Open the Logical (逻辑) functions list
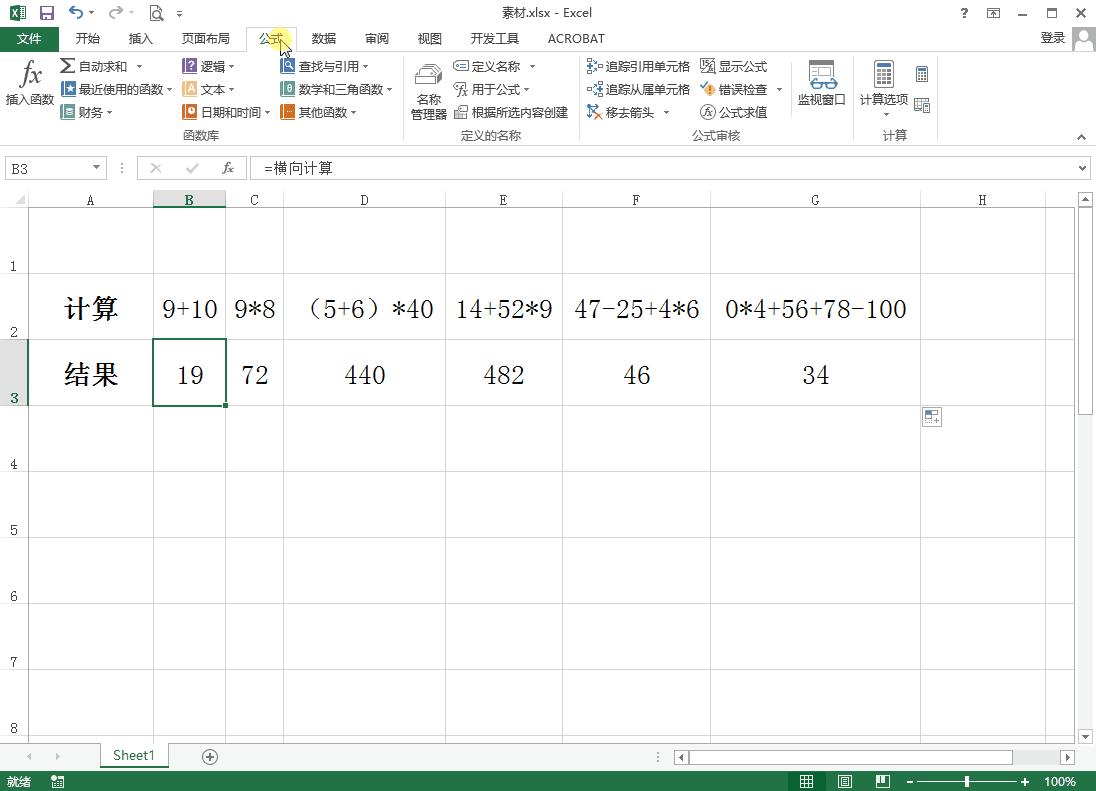The width and height of the screenshot is (1096, 791). coord(208,66)
